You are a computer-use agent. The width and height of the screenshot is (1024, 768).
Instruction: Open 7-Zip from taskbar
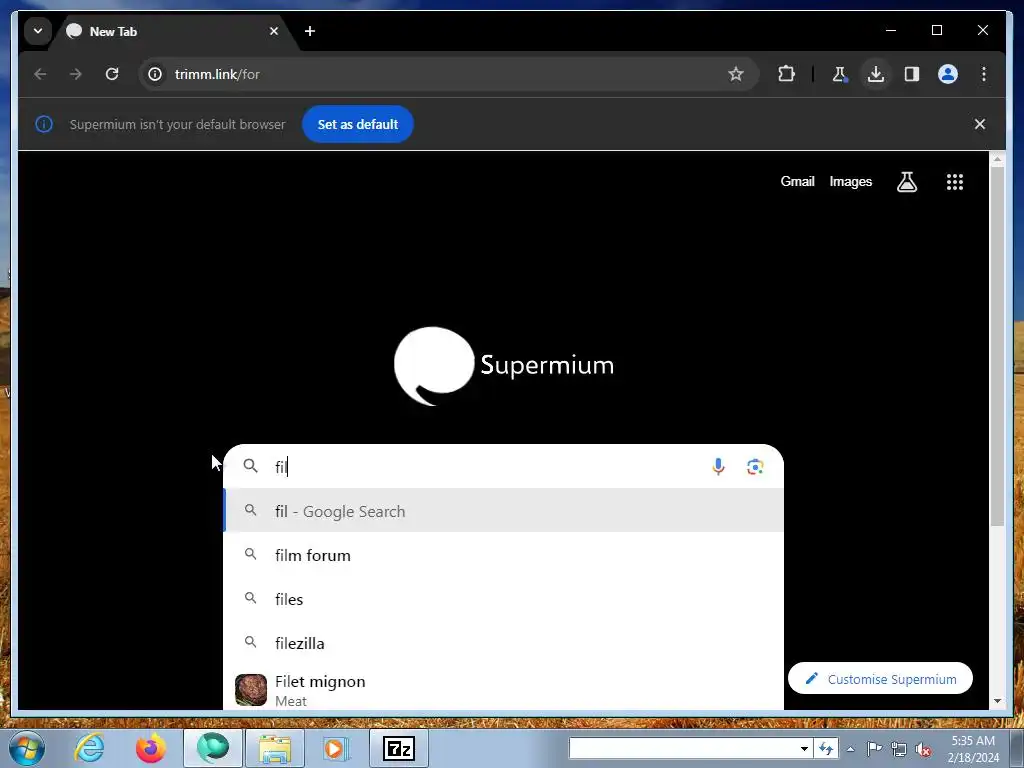pyautogui.click(x=398, y=748)
